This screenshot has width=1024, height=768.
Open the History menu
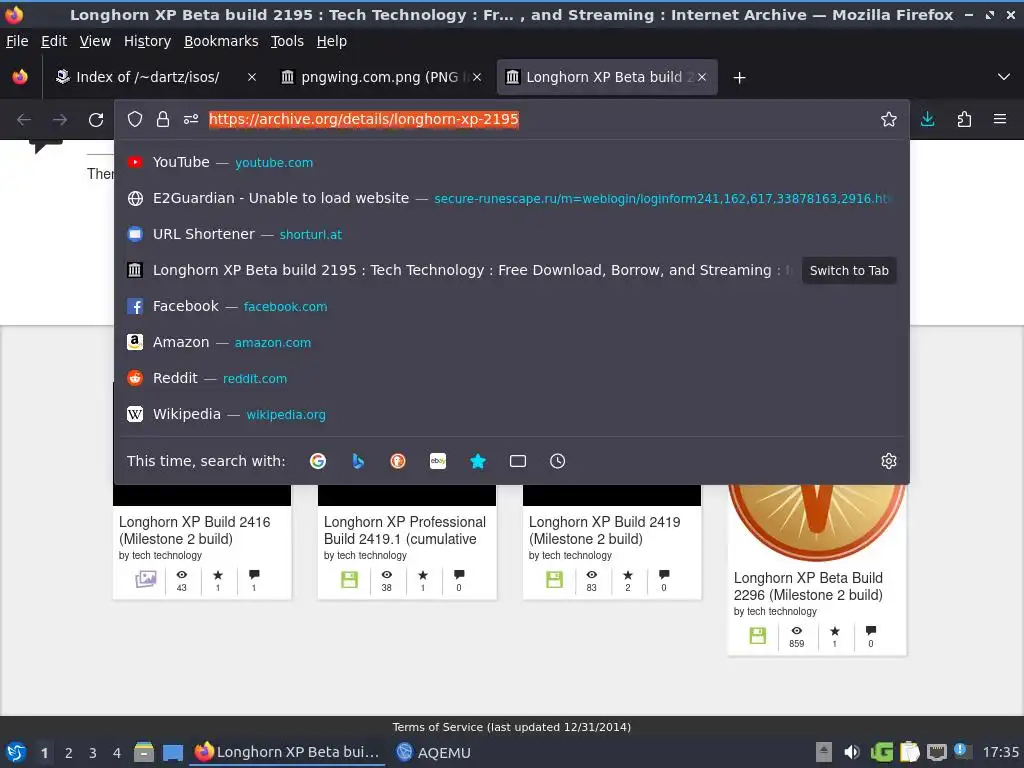click(x=148, y=41)
